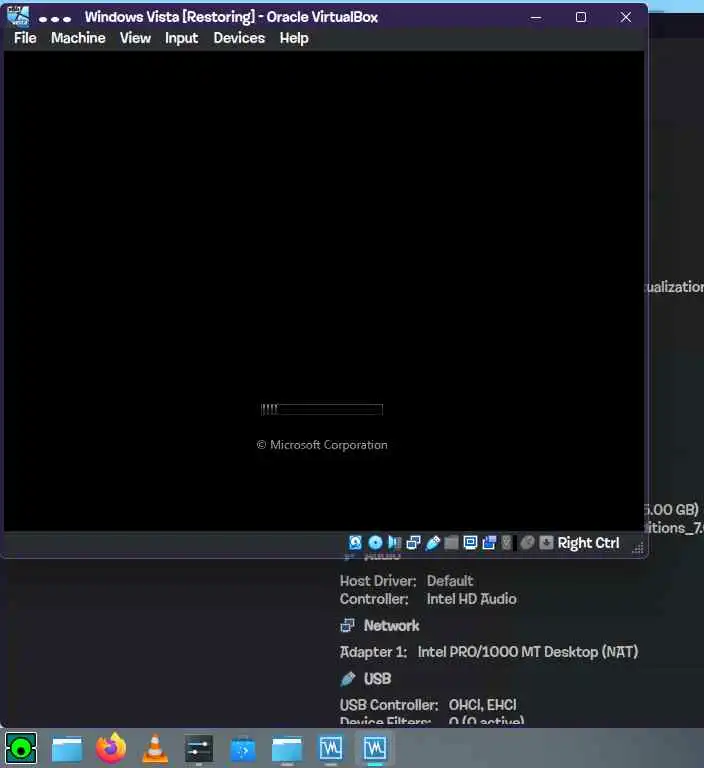The width and height of the screenshot is (704, 768).
Task: Click the USB plug icon beside USB header
Action: 347,679
